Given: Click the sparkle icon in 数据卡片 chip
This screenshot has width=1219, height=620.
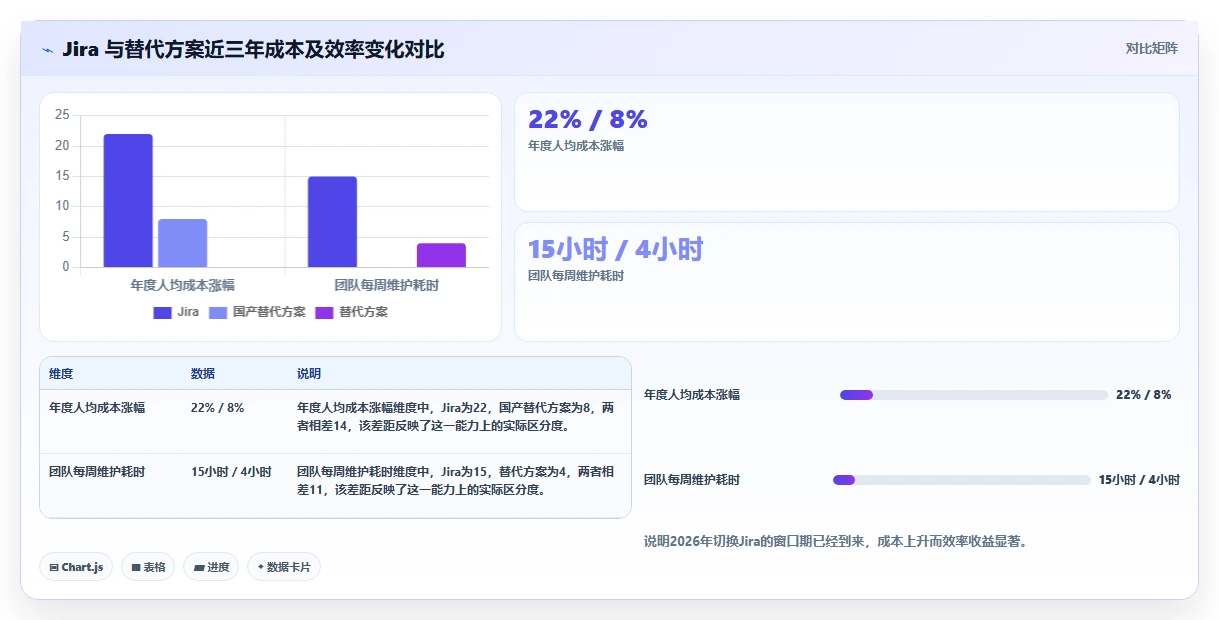Looking at the screenshot, I should 261,567.
